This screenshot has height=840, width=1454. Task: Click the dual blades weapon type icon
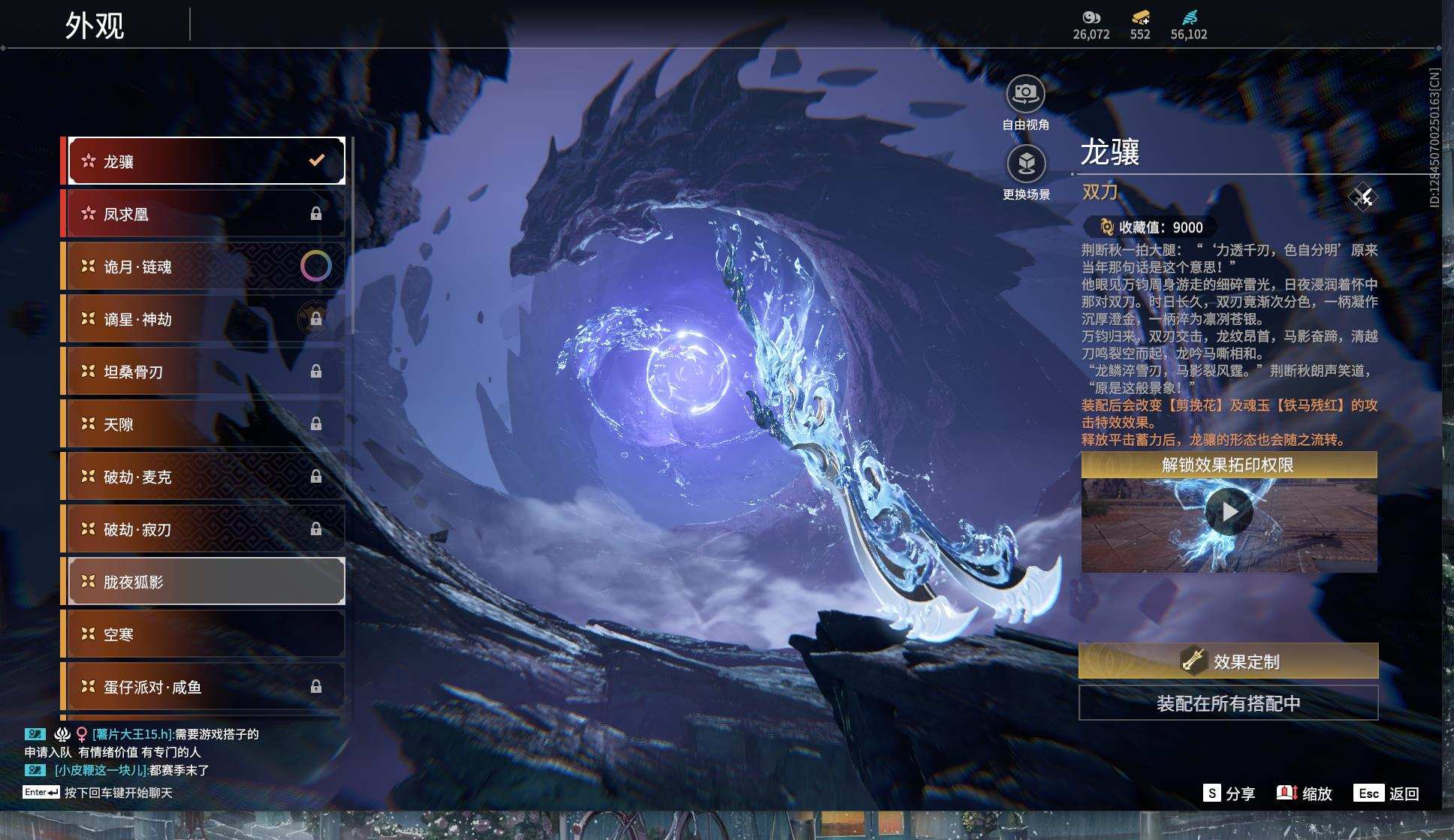point(1362,197)
